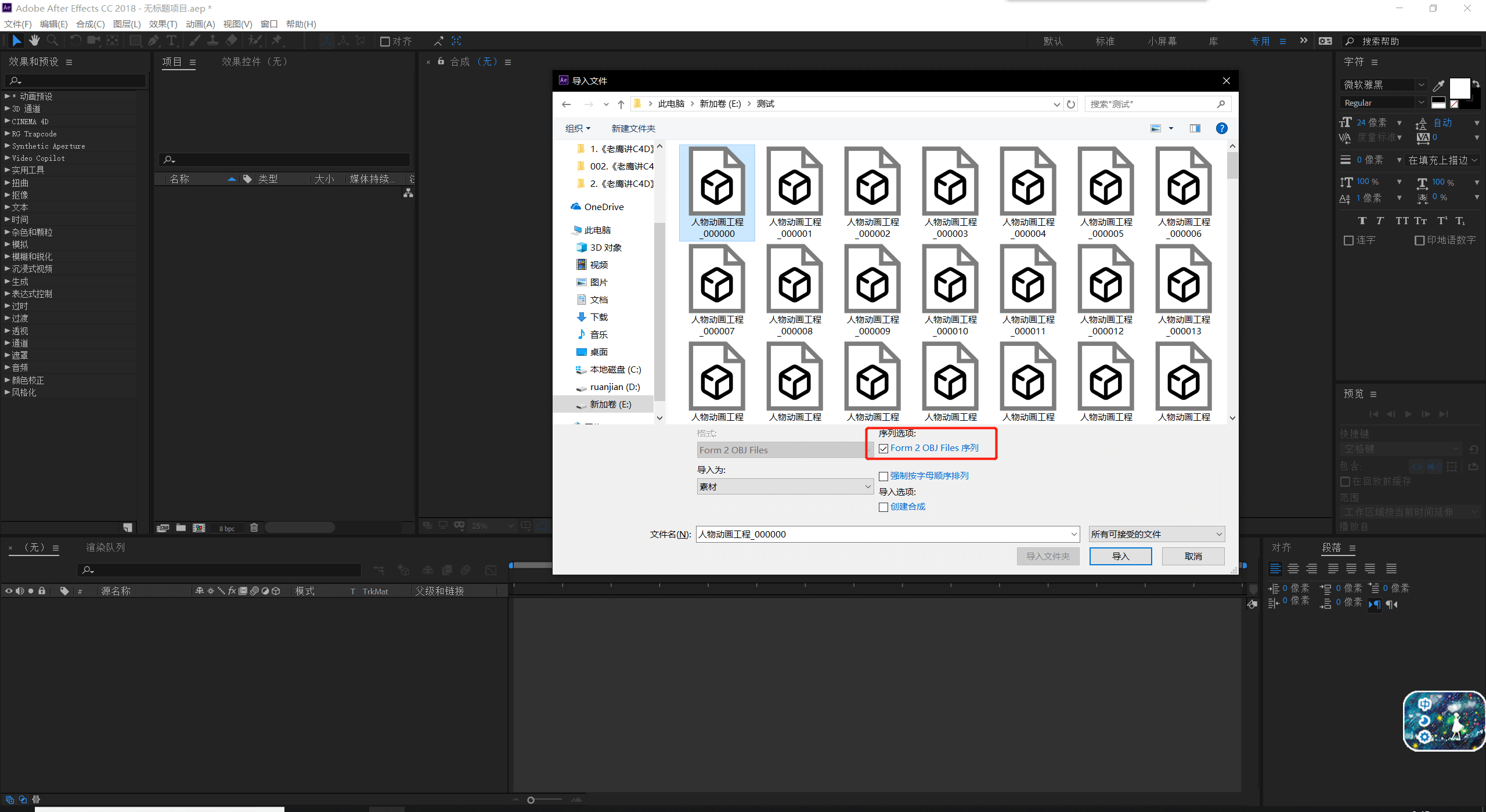Click the Puppet Pin tool

(x=277, y=41)
